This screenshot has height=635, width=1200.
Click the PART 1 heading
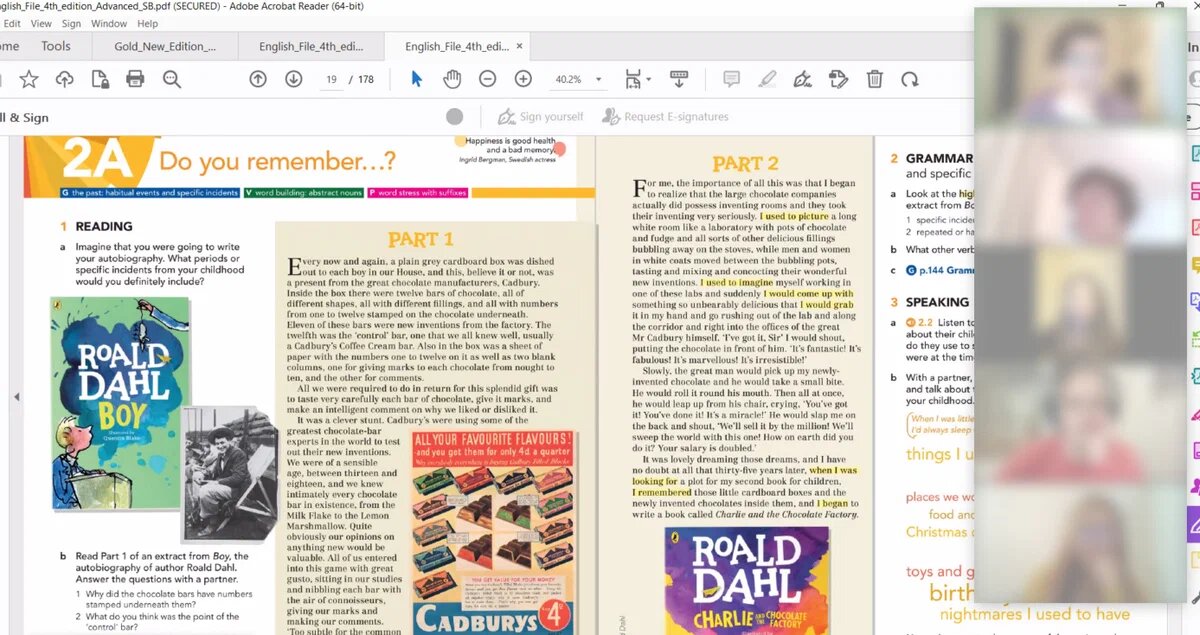tap(420, 239)
